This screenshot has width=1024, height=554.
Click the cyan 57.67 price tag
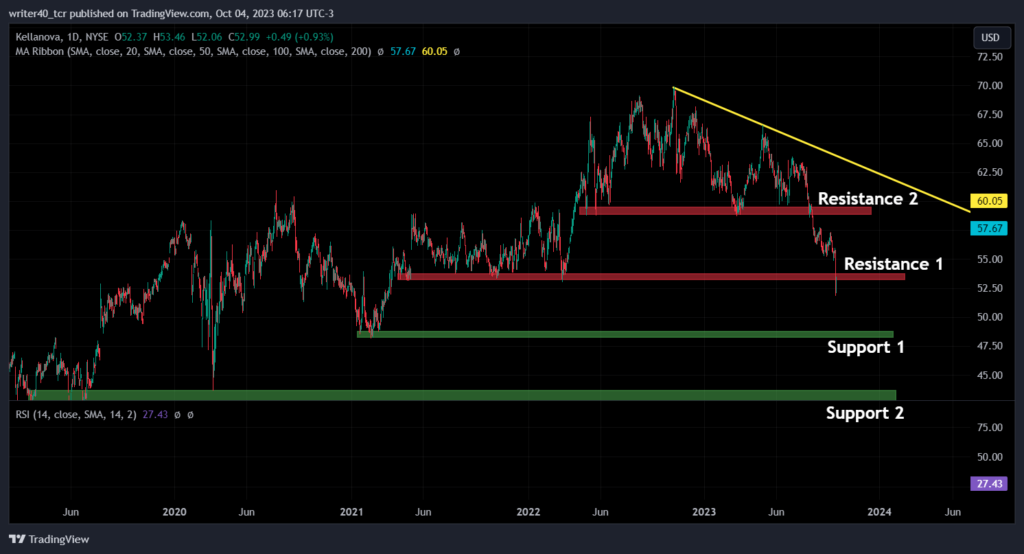coord(989,228)
